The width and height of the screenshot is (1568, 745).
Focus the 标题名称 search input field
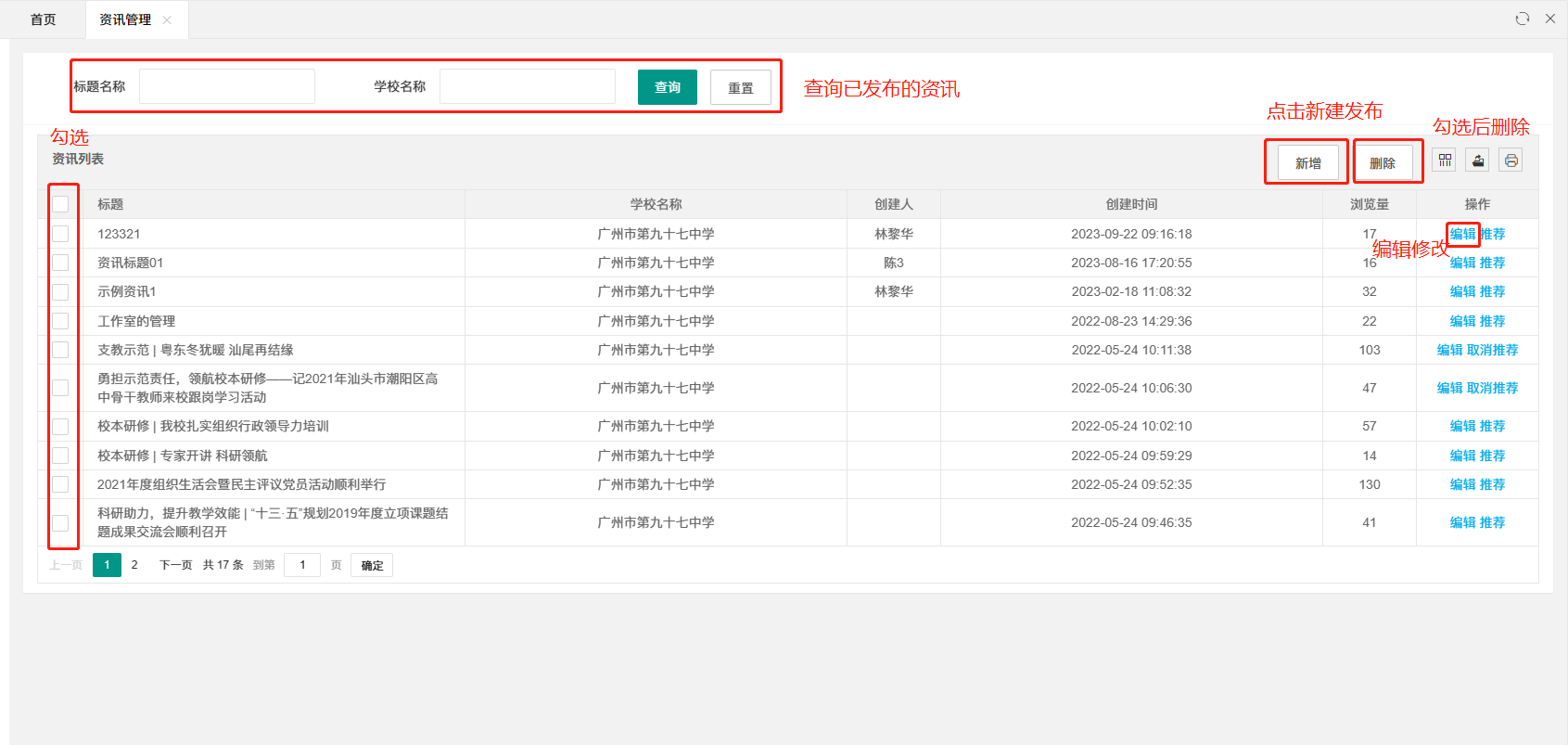[227, 86]
